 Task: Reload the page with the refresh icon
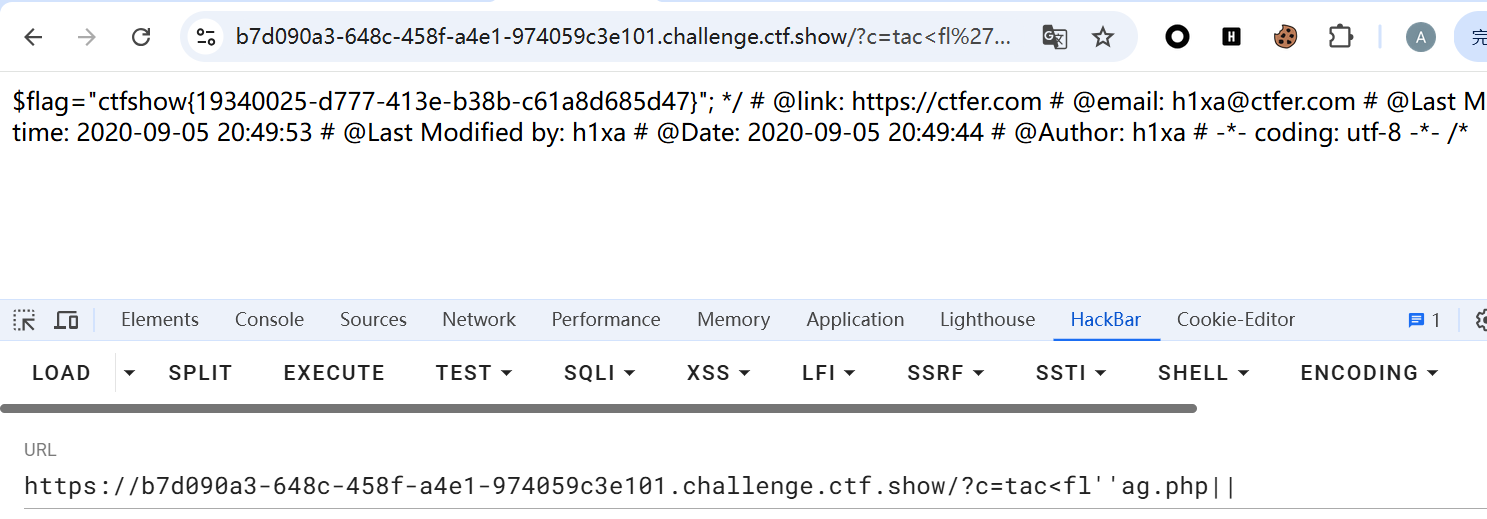point(141,38)
